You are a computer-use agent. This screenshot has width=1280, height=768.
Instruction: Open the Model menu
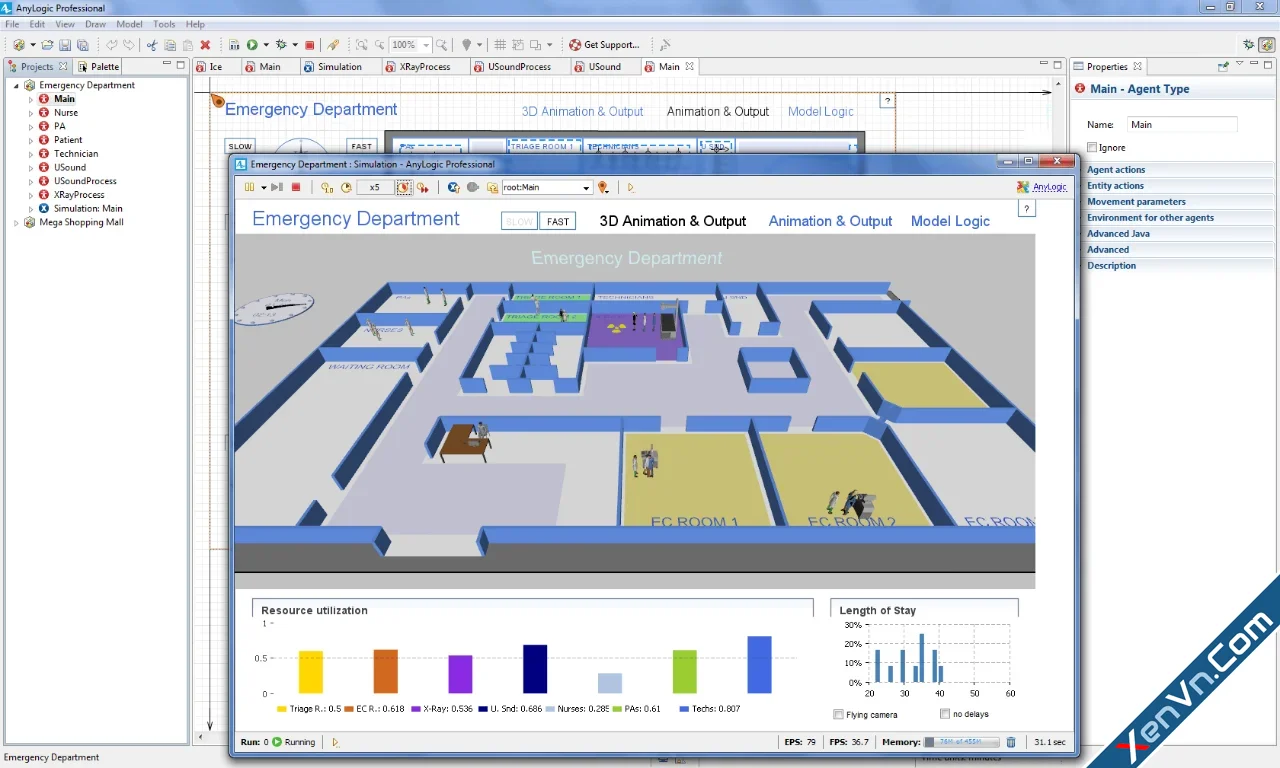pyautogui.click(x=129, y=24)
